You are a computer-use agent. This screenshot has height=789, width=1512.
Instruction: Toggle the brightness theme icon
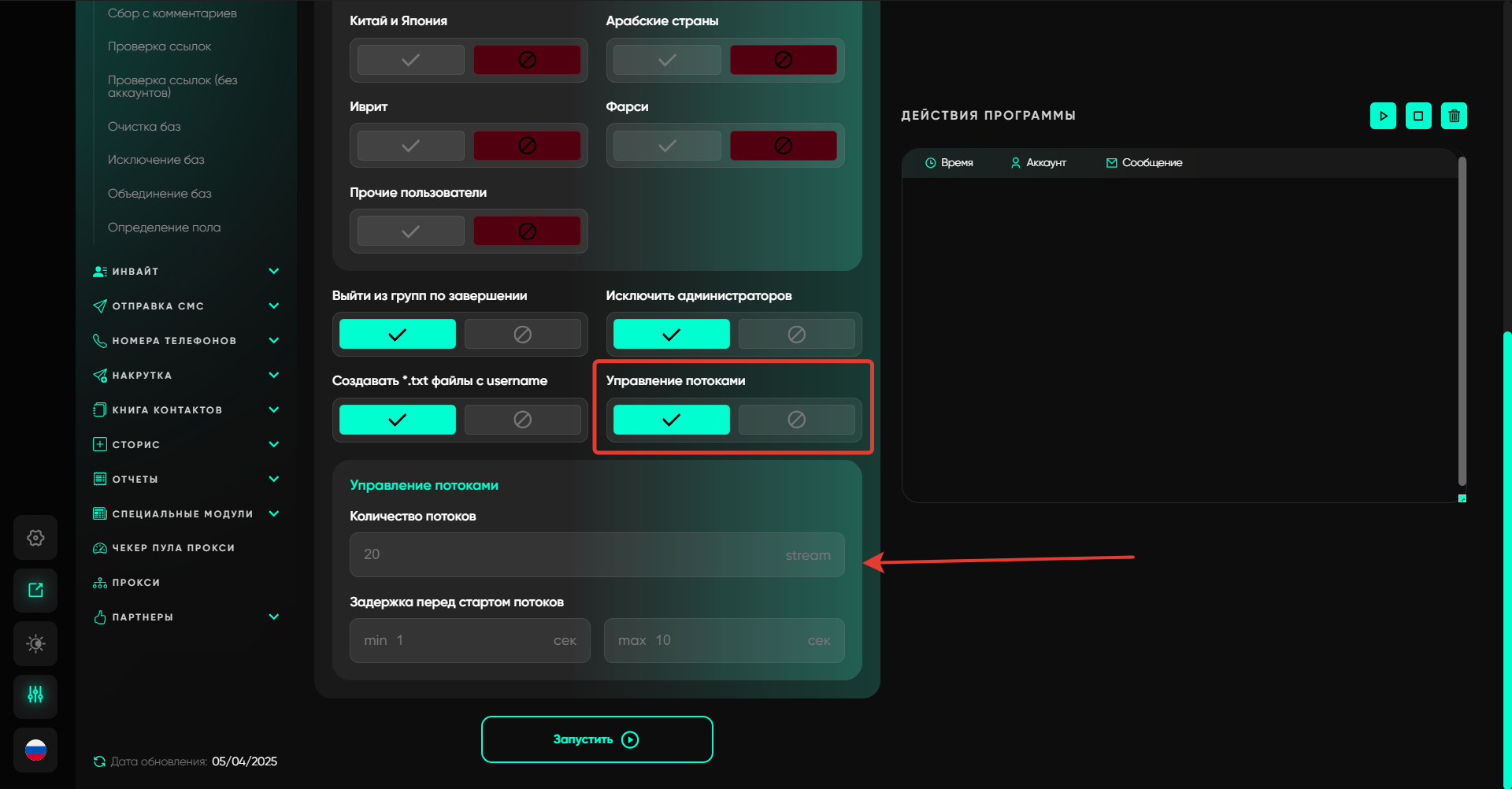coord(35,643)
